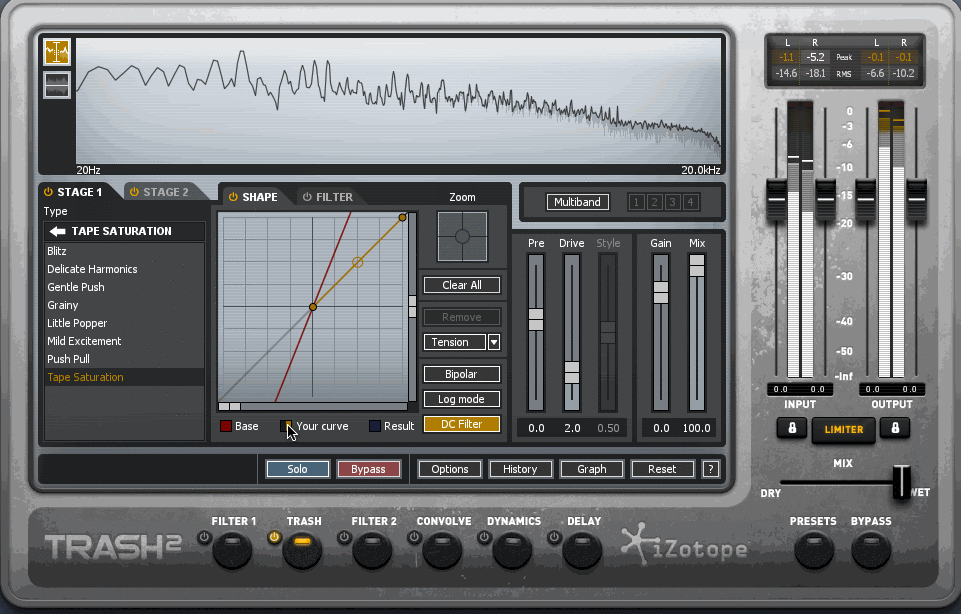The image size is (961, 614).
Task: Click the input link lock icon
Action: click(792, 428)
